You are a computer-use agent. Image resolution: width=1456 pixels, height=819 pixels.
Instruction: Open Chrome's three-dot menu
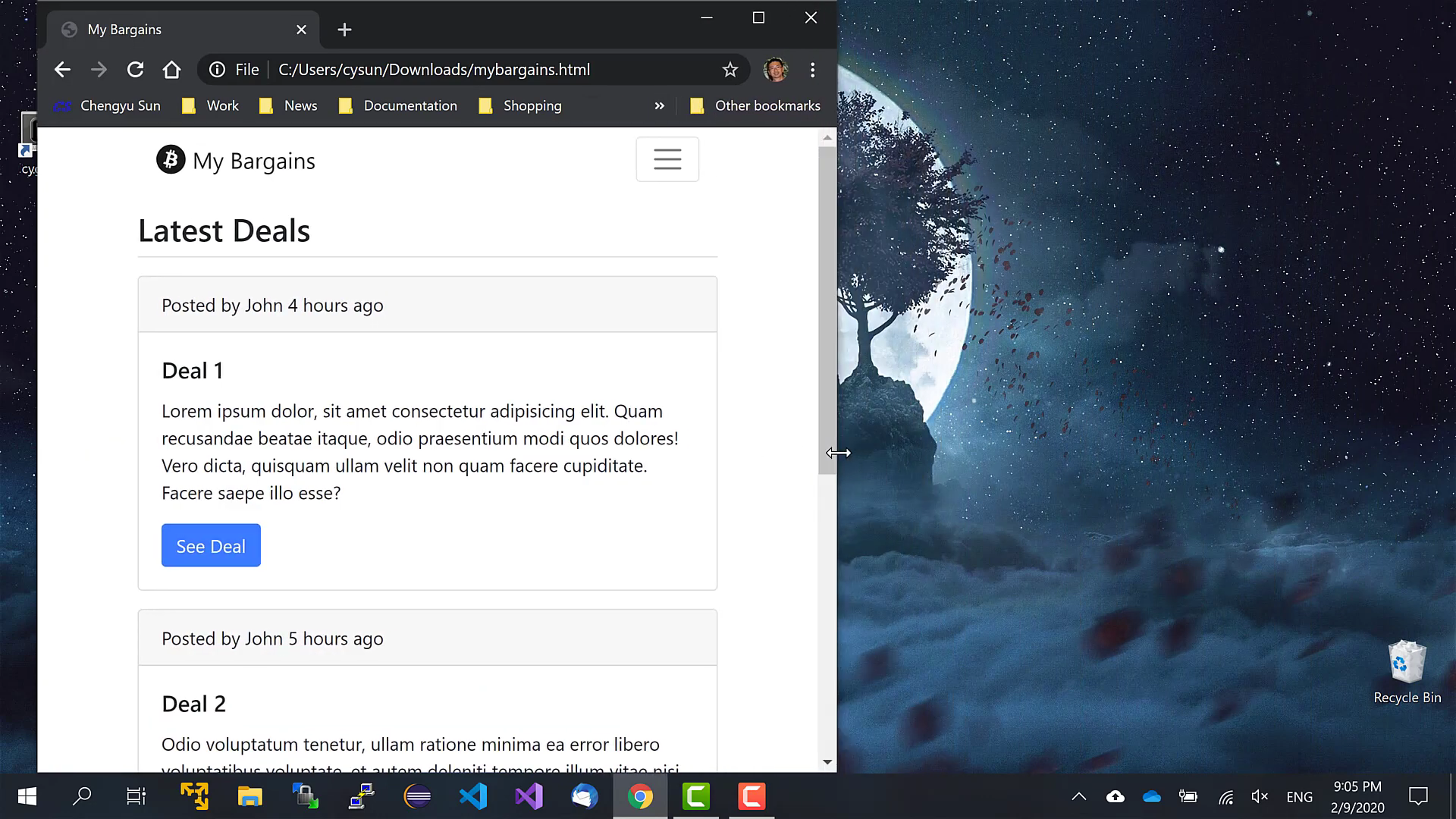[x=812, y=70]
